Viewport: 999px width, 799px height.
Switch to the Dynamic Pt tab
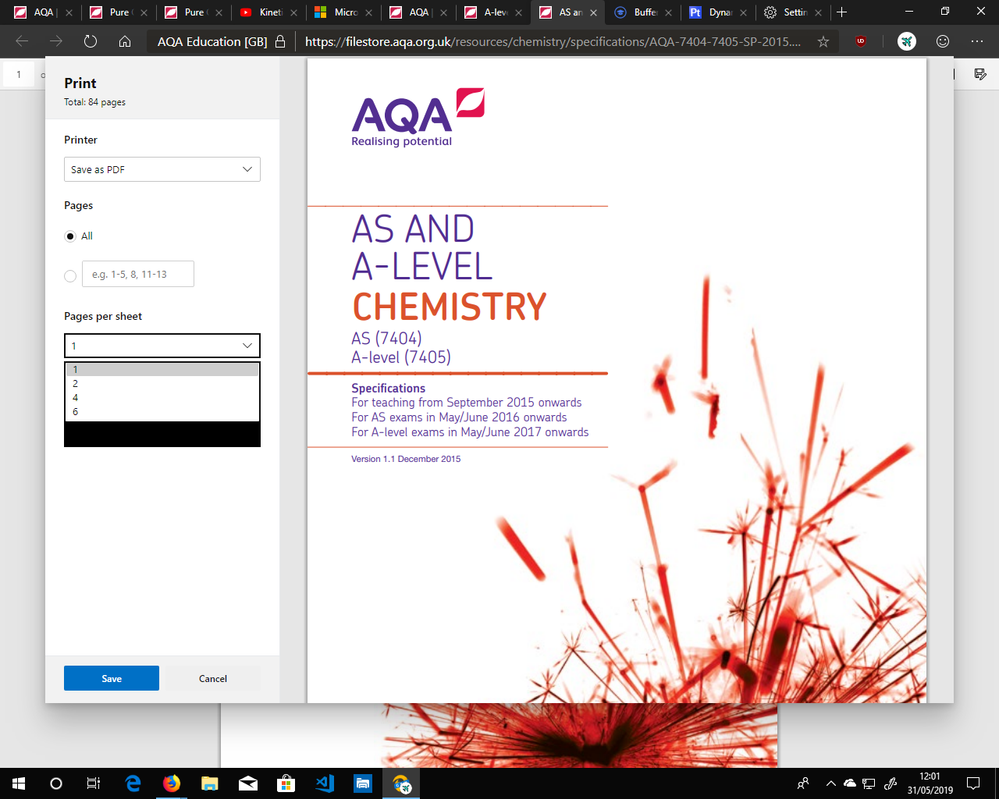pos(717,12)
